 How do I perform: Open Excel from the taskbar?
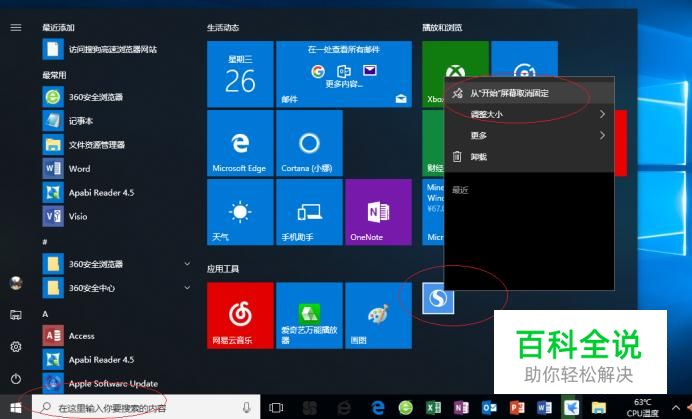click(433, 407)
